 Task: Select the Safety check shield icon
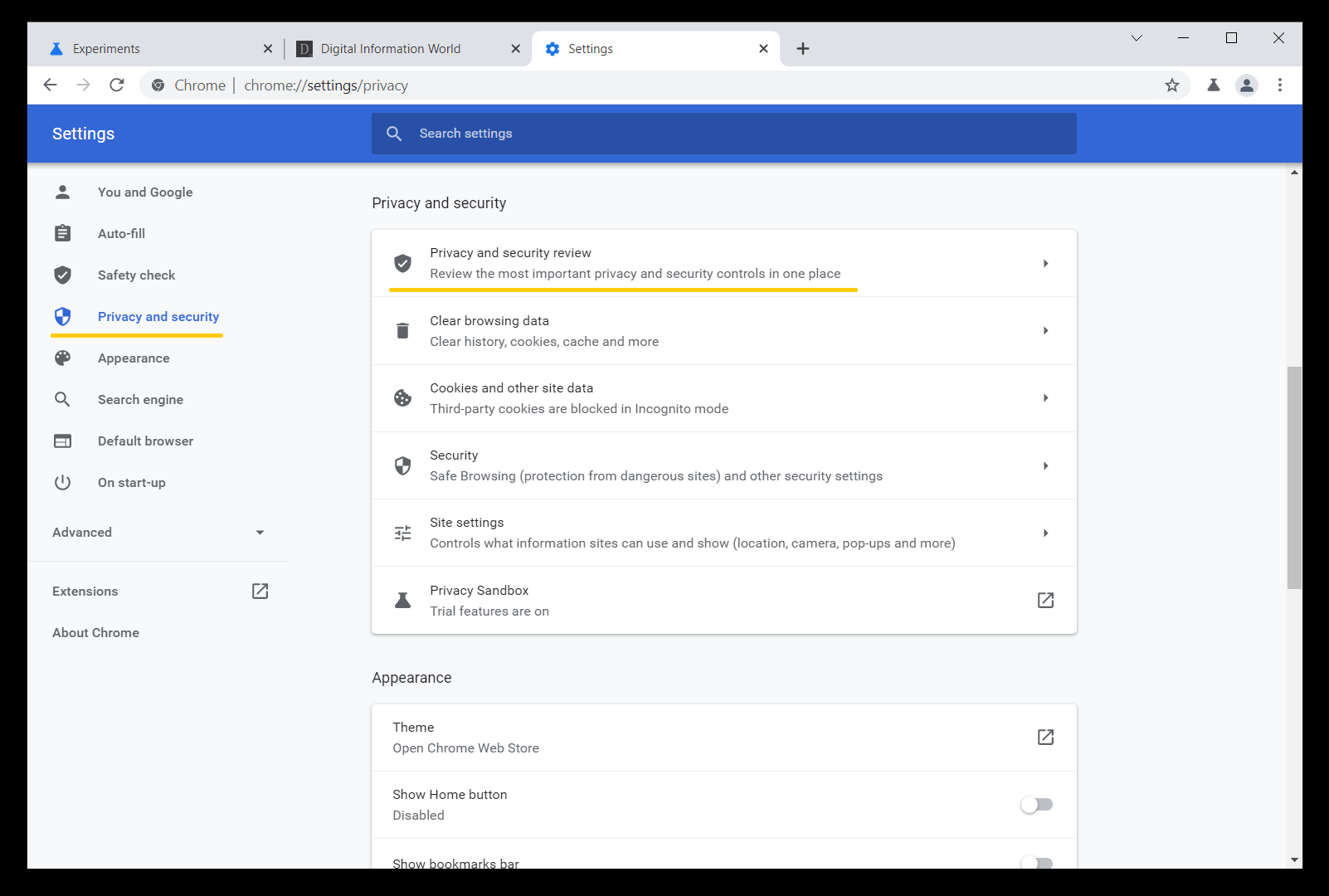coord(62,275)
